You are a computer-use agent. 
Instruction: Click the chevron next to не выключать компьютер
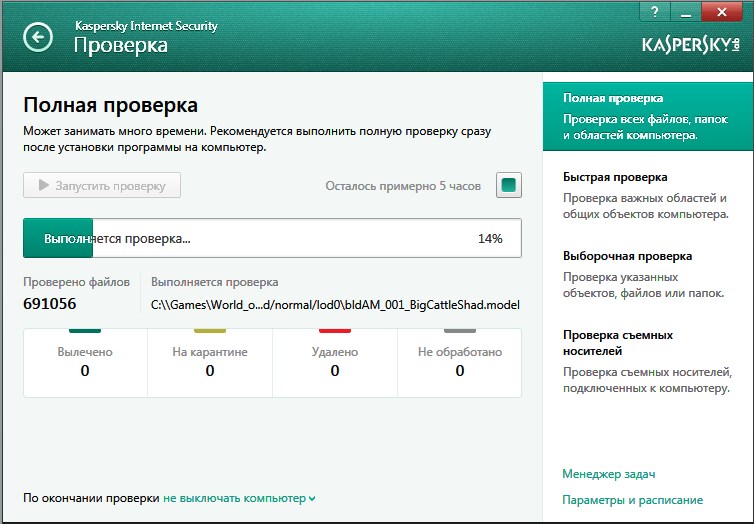312,499
